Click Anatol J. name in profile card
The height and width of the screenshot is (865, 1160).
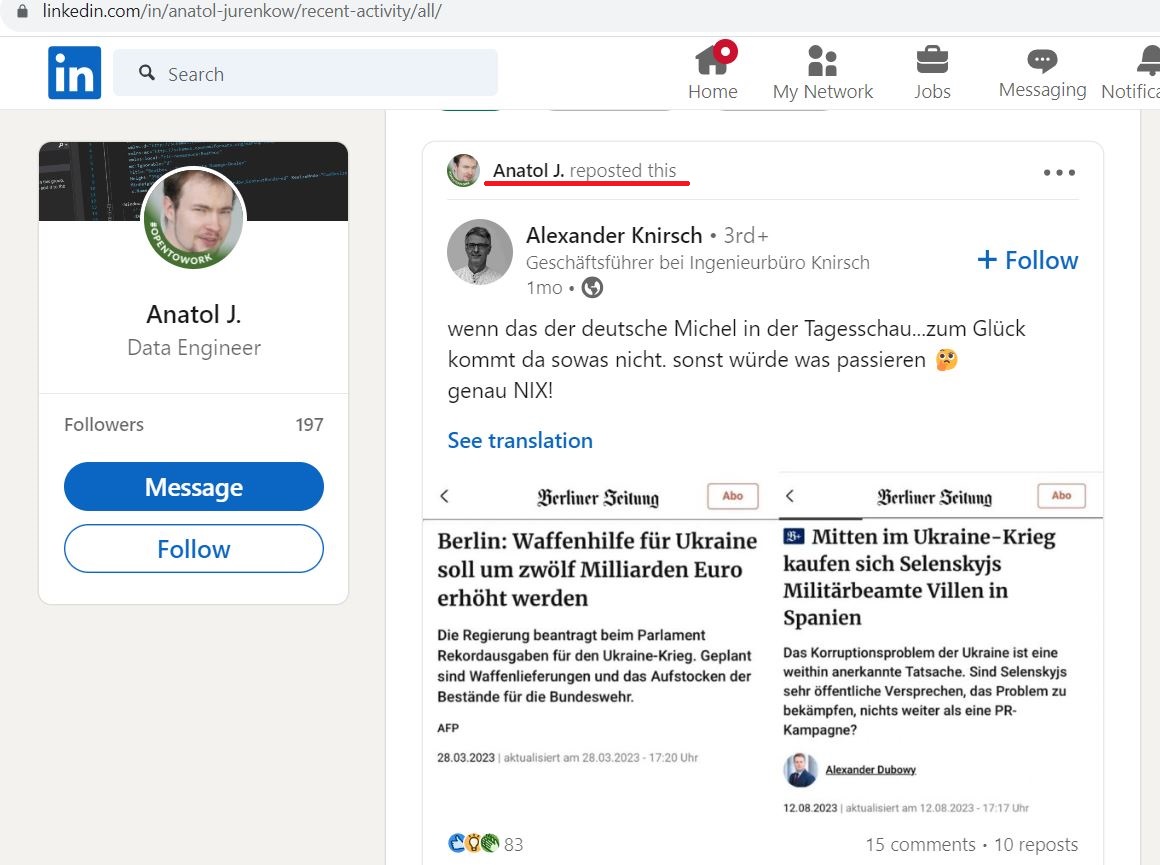(x=194, y=314)
